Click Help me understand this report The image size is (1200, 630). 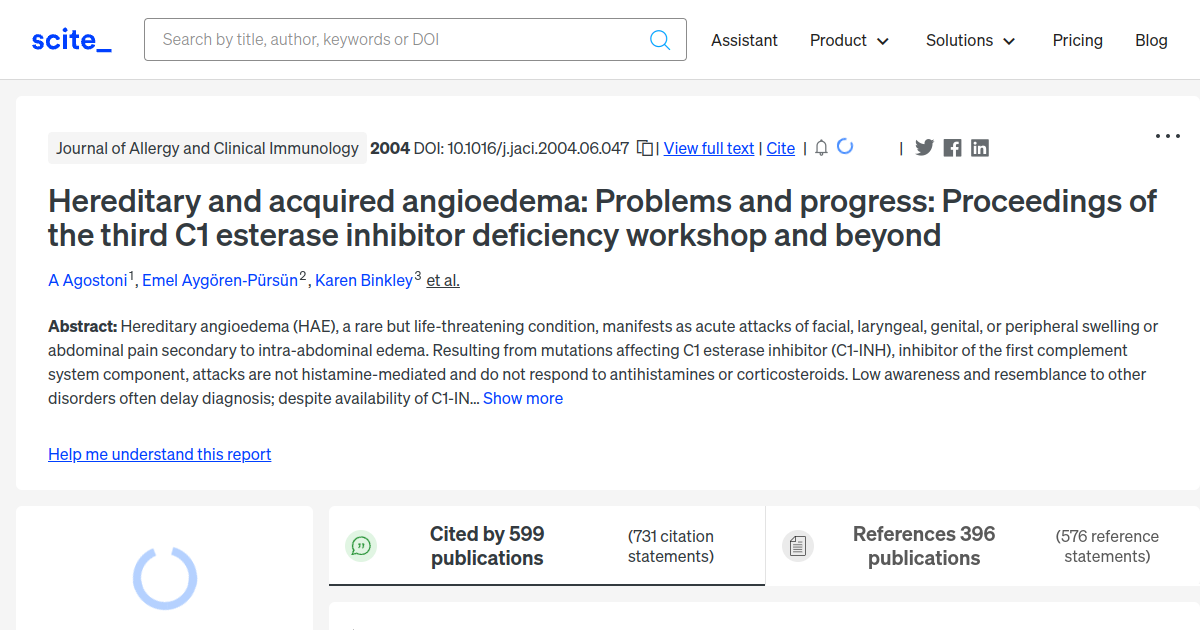point(159,454)
